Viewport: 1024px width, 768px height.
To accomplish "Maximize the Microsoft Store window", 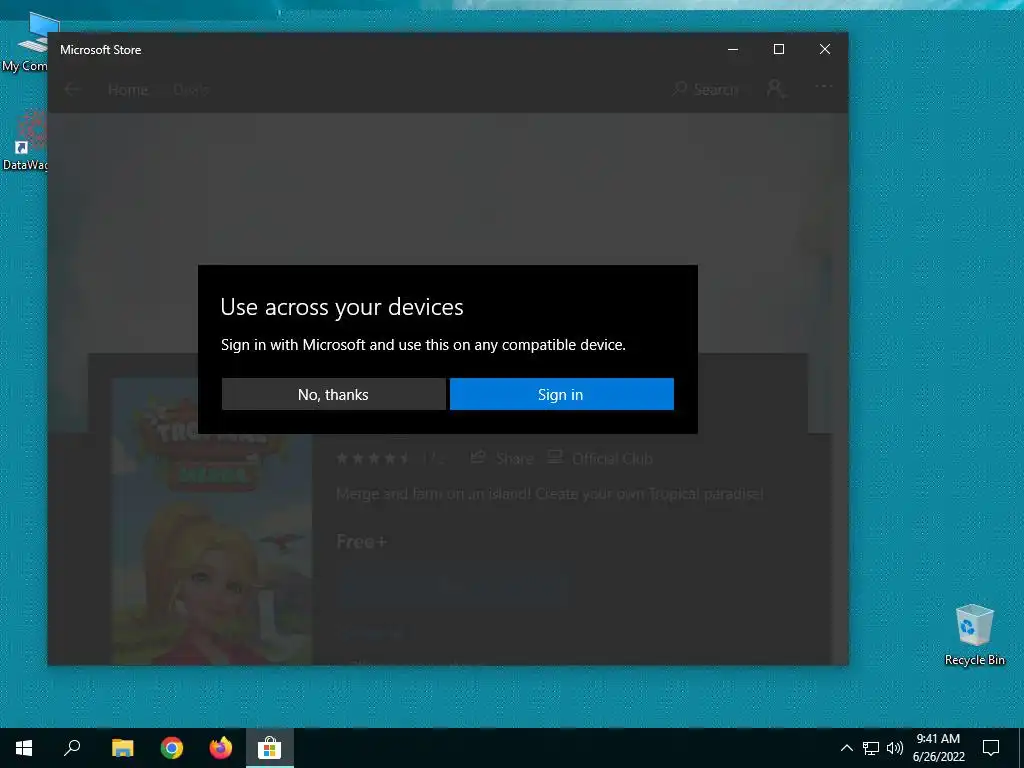I will [x=778, y=50].
